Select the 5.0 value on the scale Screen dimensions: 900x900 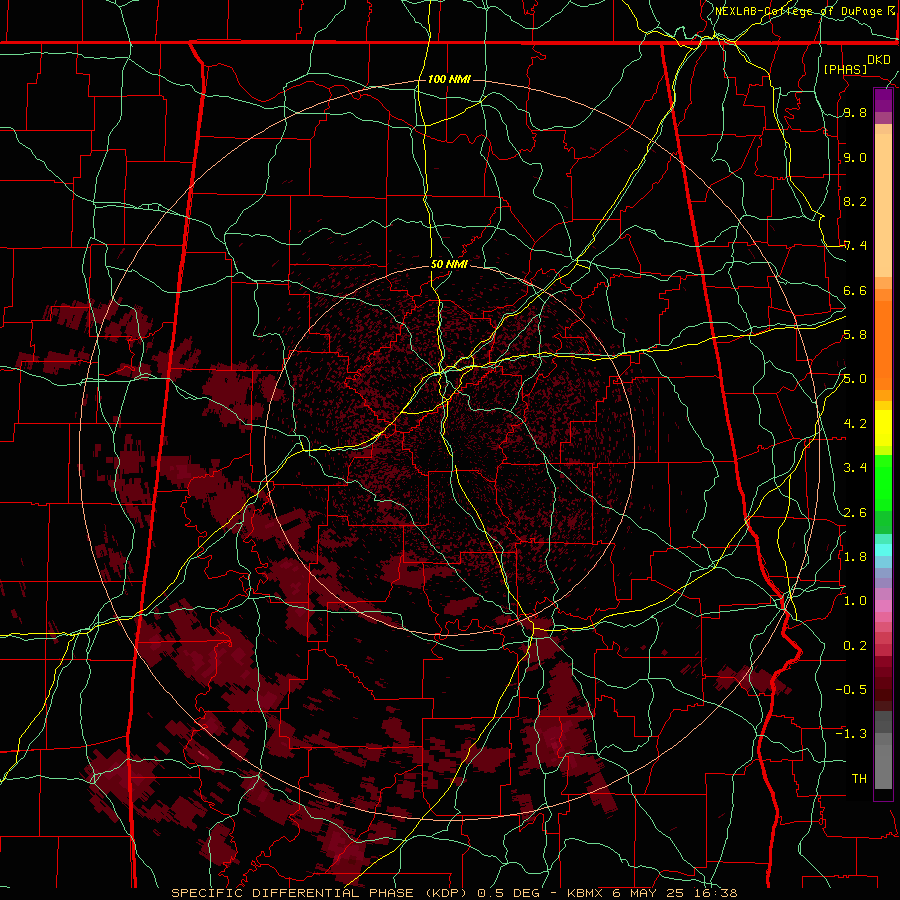[x=855, y=379]
